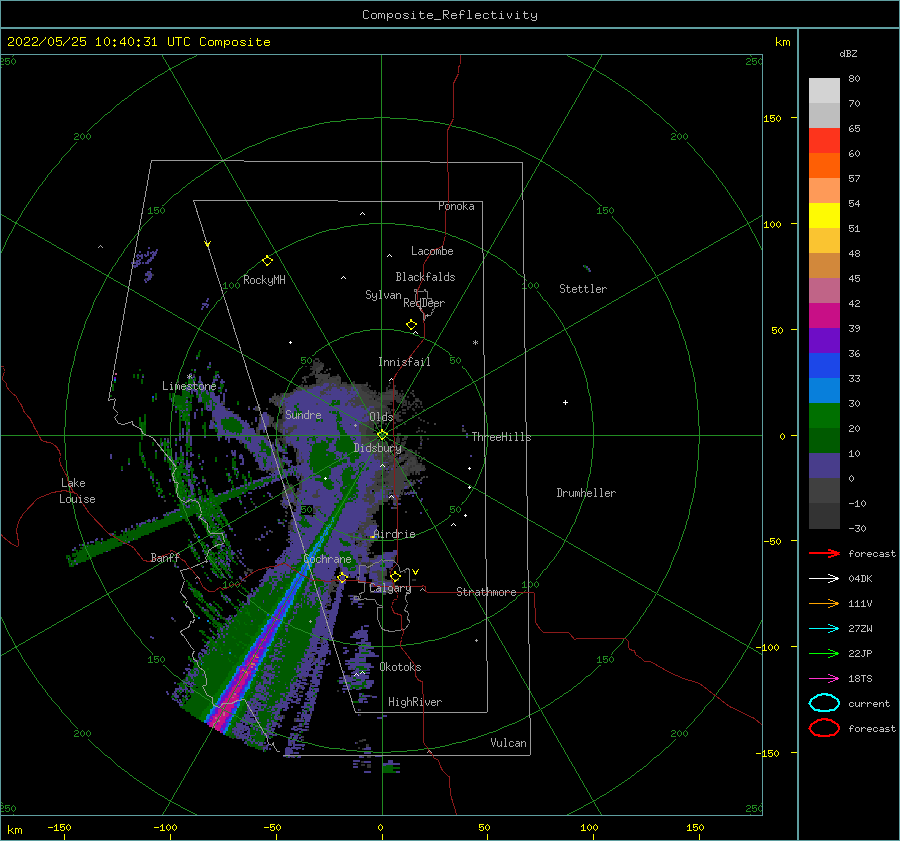
Task: Click the Olds town label
Action: coord(381,417)
